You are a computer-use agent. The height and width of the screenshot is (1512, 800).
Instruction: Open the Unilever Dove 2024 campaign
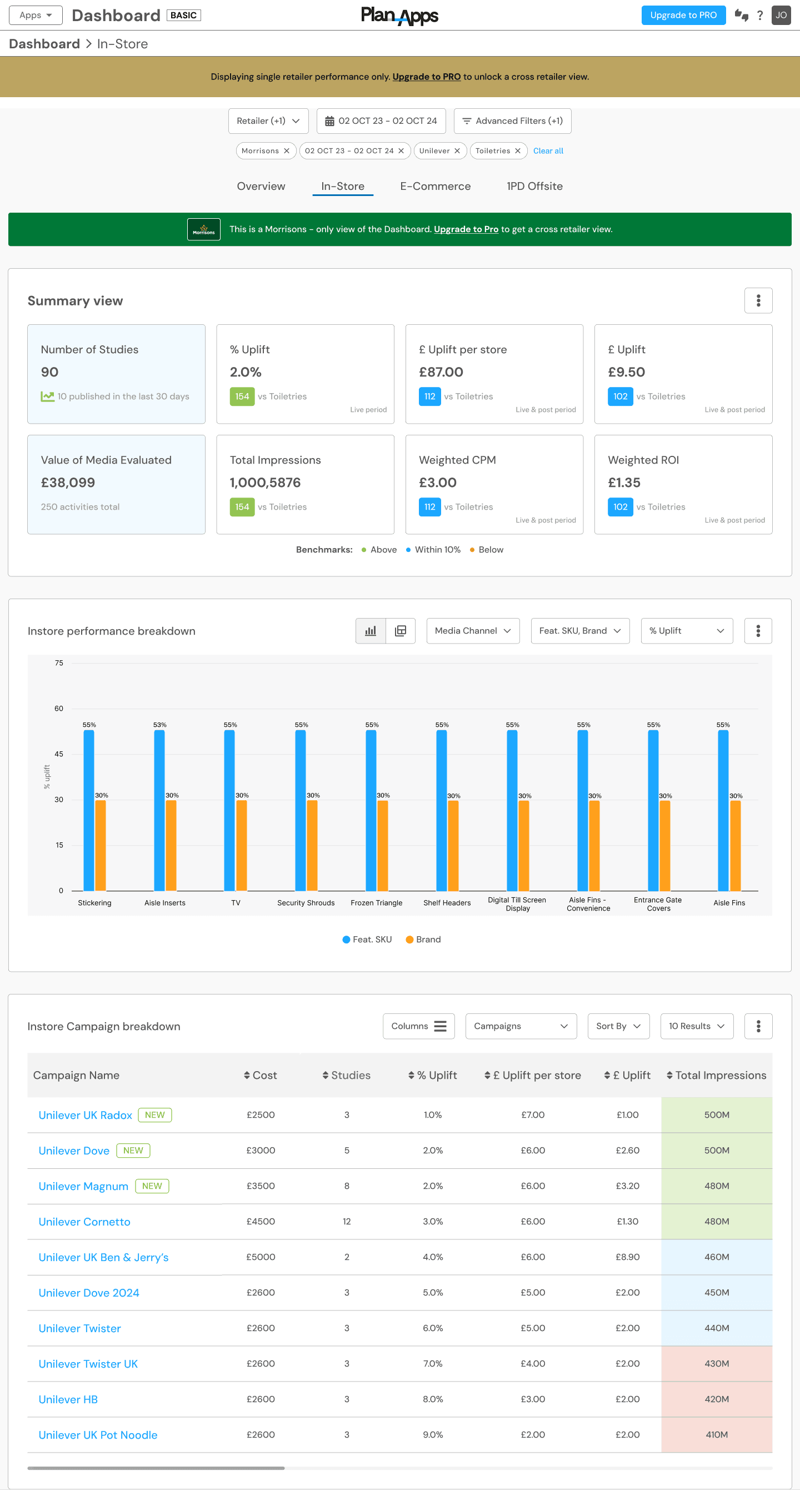click(x=89, y=1293)
